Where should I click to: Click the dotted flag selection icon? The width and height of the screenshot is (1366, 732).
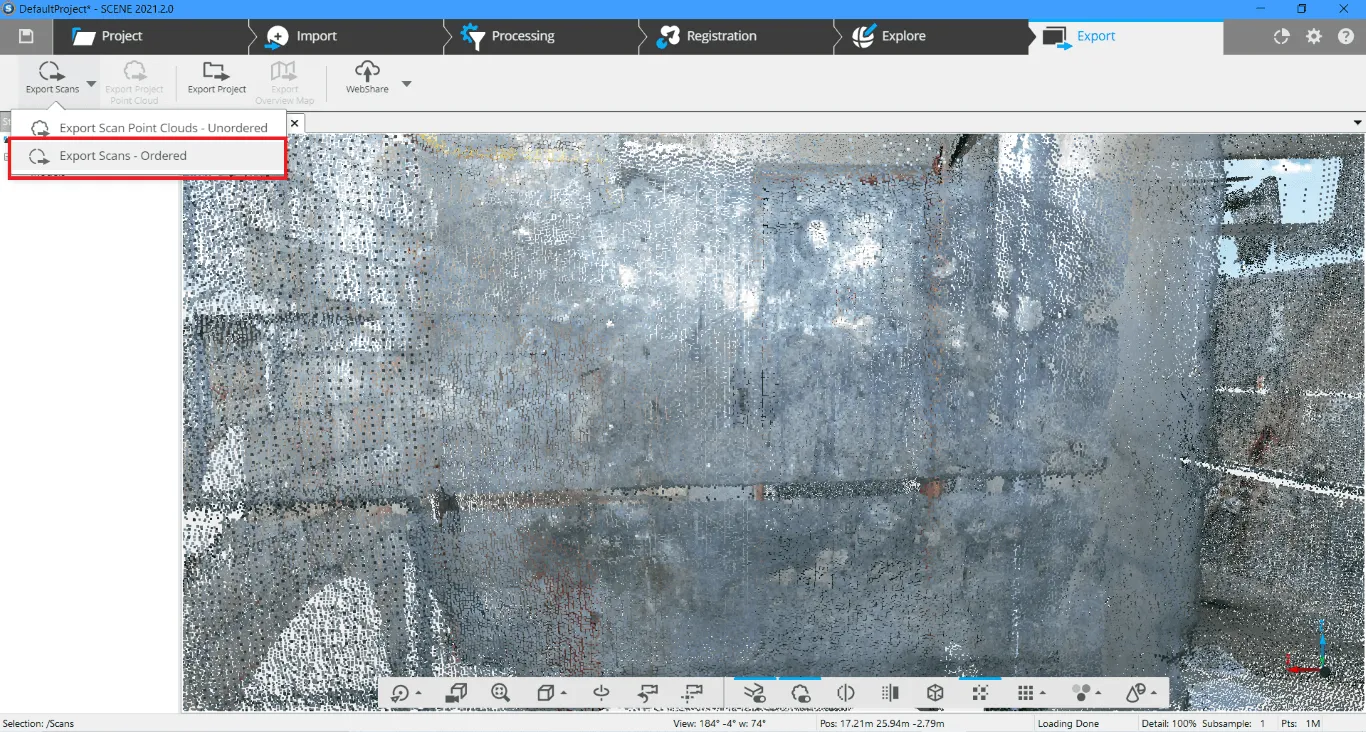(x=692, y=693)
